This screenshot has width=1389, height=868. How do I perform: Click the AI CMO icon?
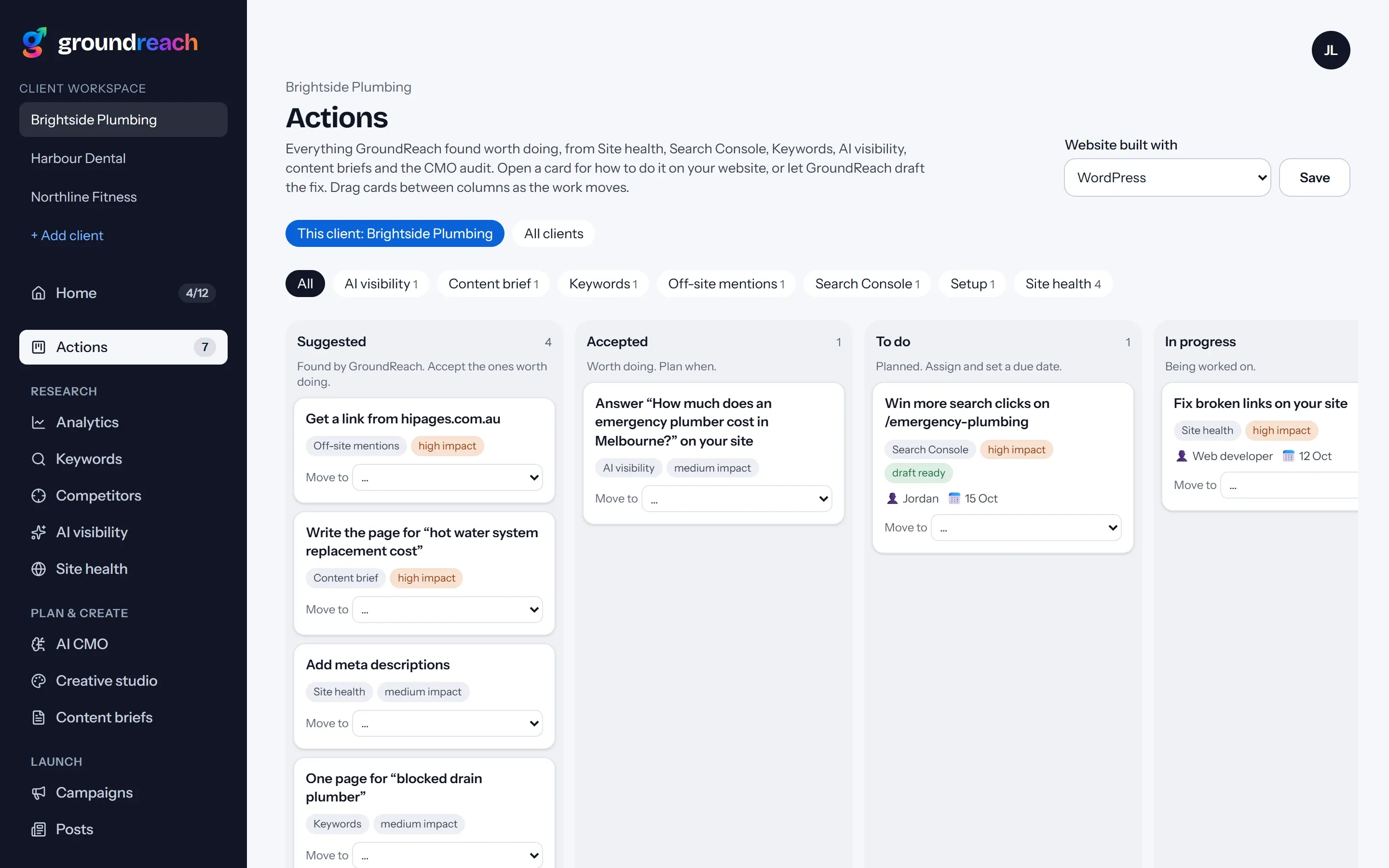(x=39, y=644)
